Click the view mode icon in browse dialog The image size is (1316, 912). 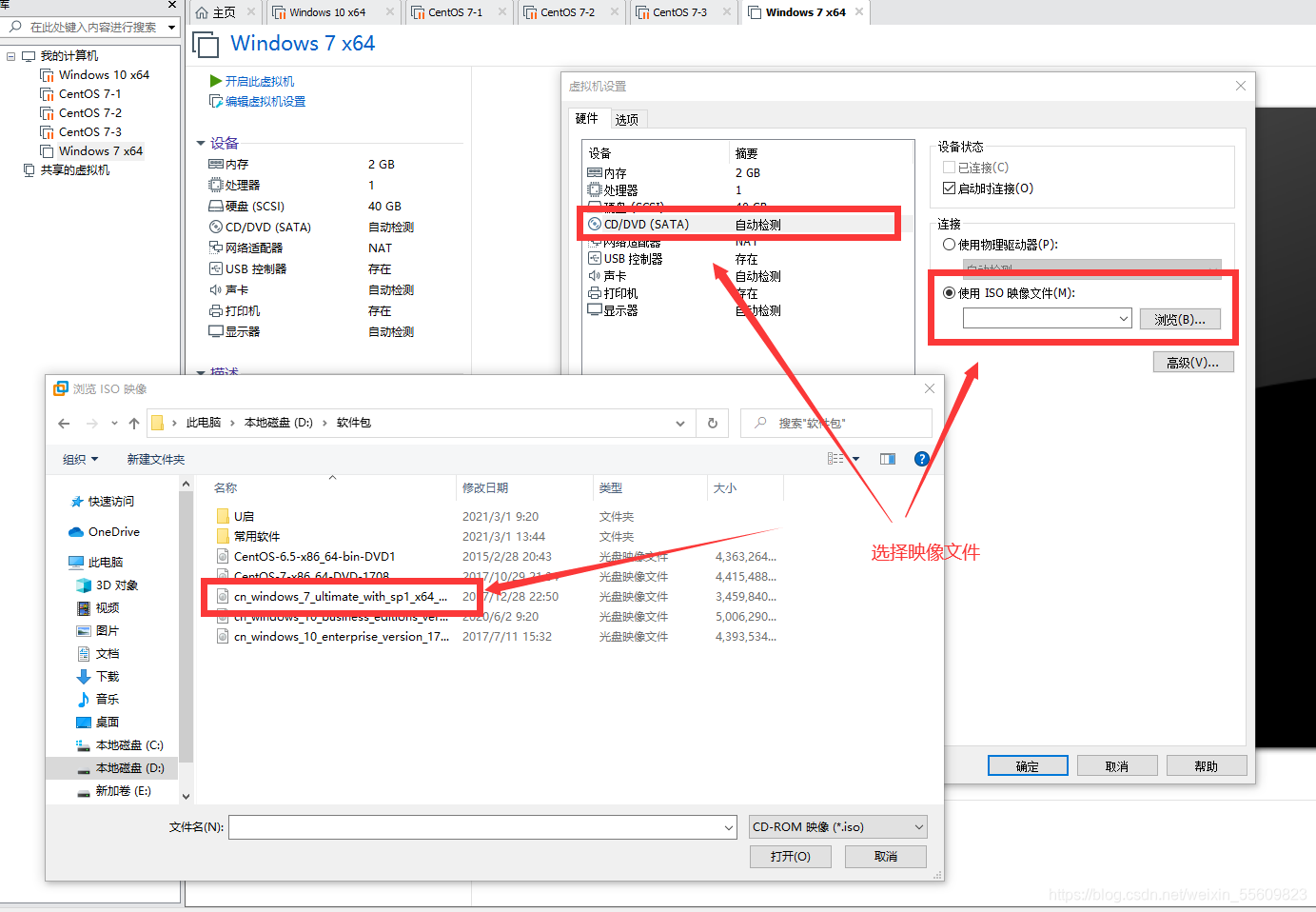click(x=835, y=459)
